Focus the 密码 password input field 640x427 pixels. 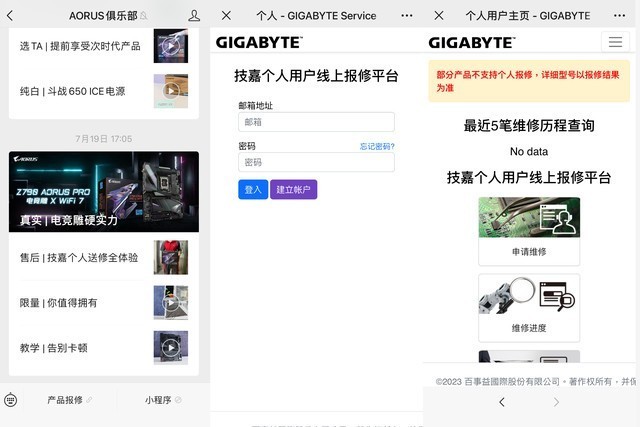coord(316,162)
